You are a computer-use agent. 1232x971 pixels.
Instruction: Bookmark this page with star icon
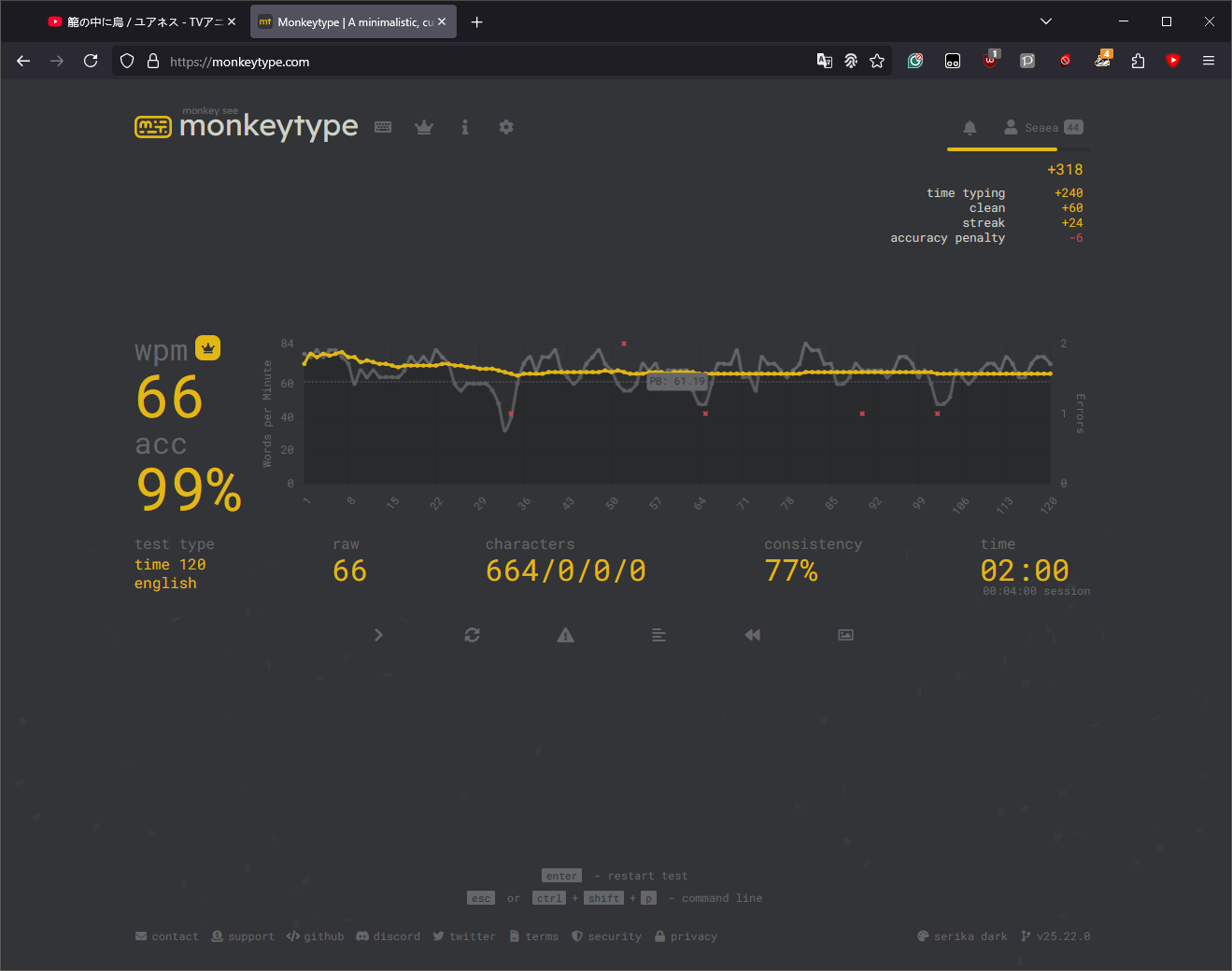[877, 61]
